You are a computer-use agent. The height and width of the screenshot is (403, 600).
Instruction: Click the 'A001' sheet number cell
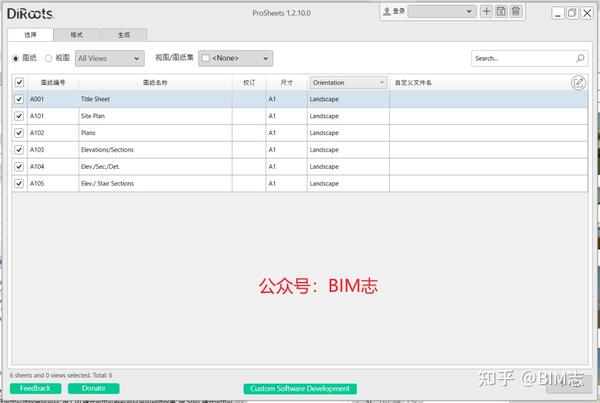click(x=53, y=99)
